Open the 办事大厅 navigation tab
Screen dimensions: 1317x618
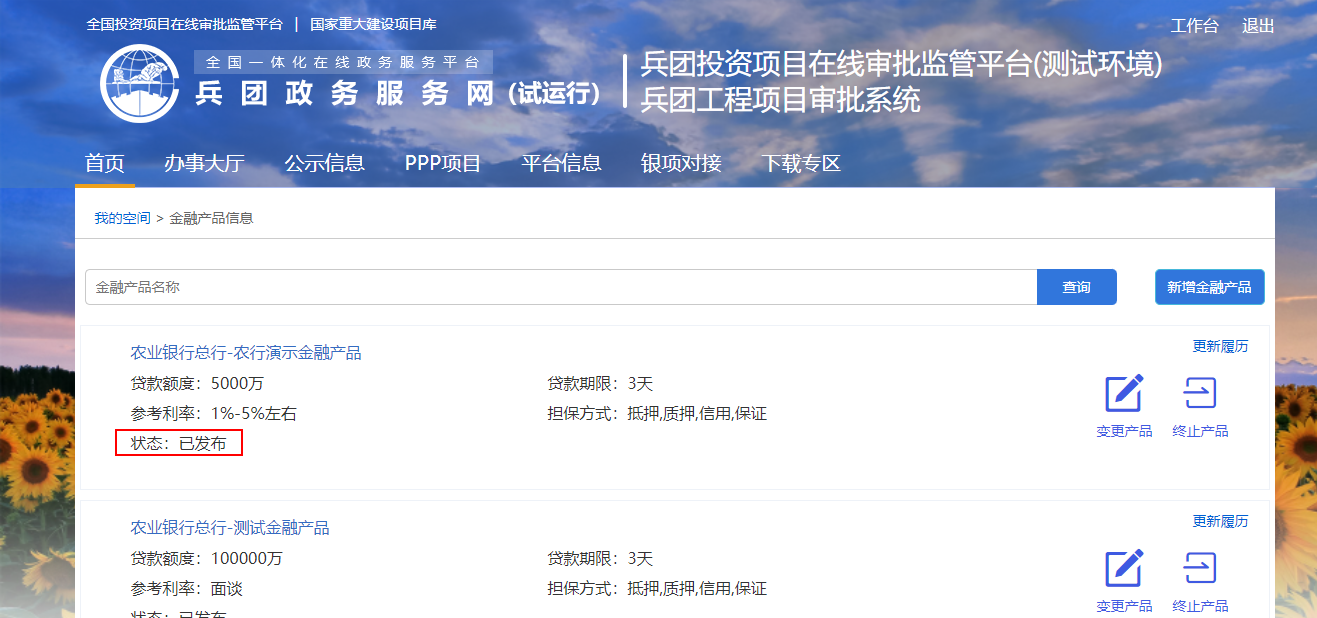(x=204, y=164)
